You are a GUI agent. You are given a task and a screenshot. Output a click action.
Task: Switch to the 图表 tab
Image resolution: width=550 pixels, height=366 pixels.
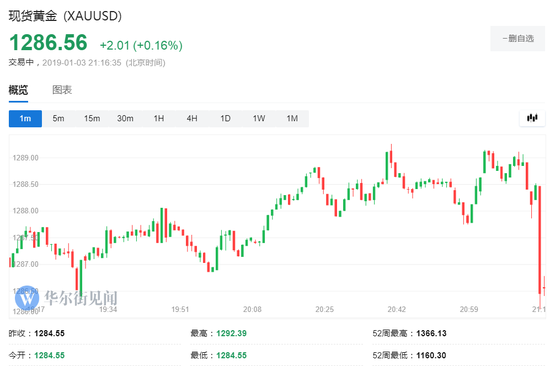point(62,90)
